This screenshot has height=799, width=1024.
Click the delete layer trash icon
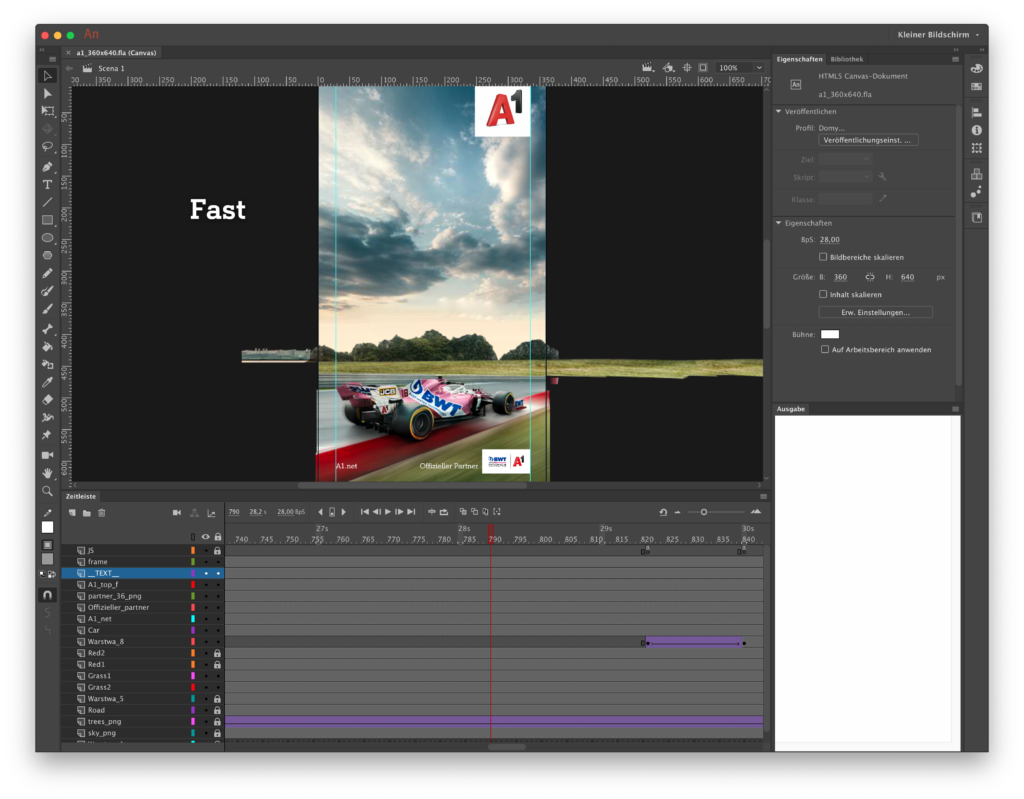coord(102,513)
